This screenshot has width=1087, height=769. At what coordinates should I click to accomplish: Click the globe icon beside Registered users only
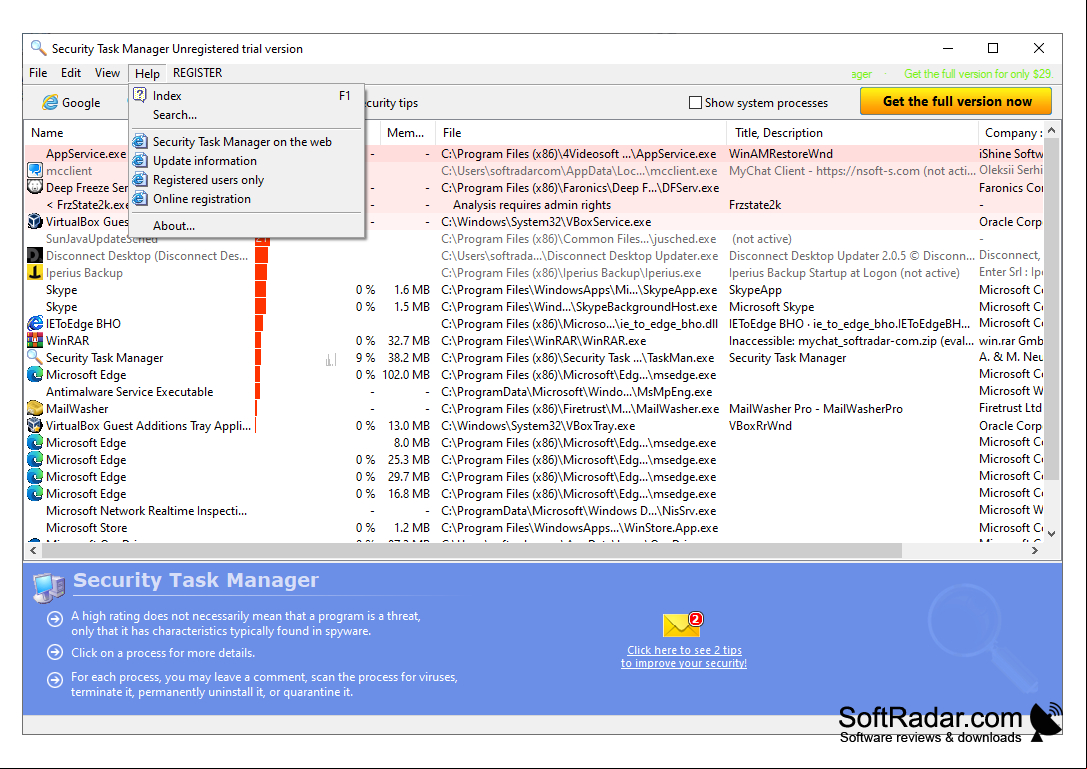pos(140,180)
